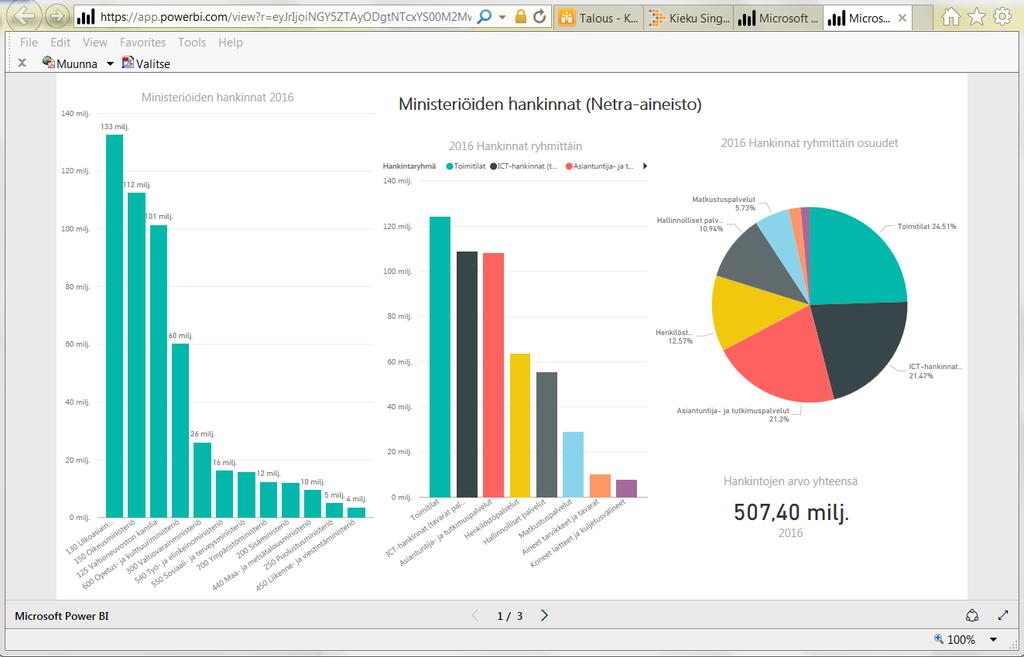Open the browser Home icon
The image size is (1024, 657).
tap(951, 16)
